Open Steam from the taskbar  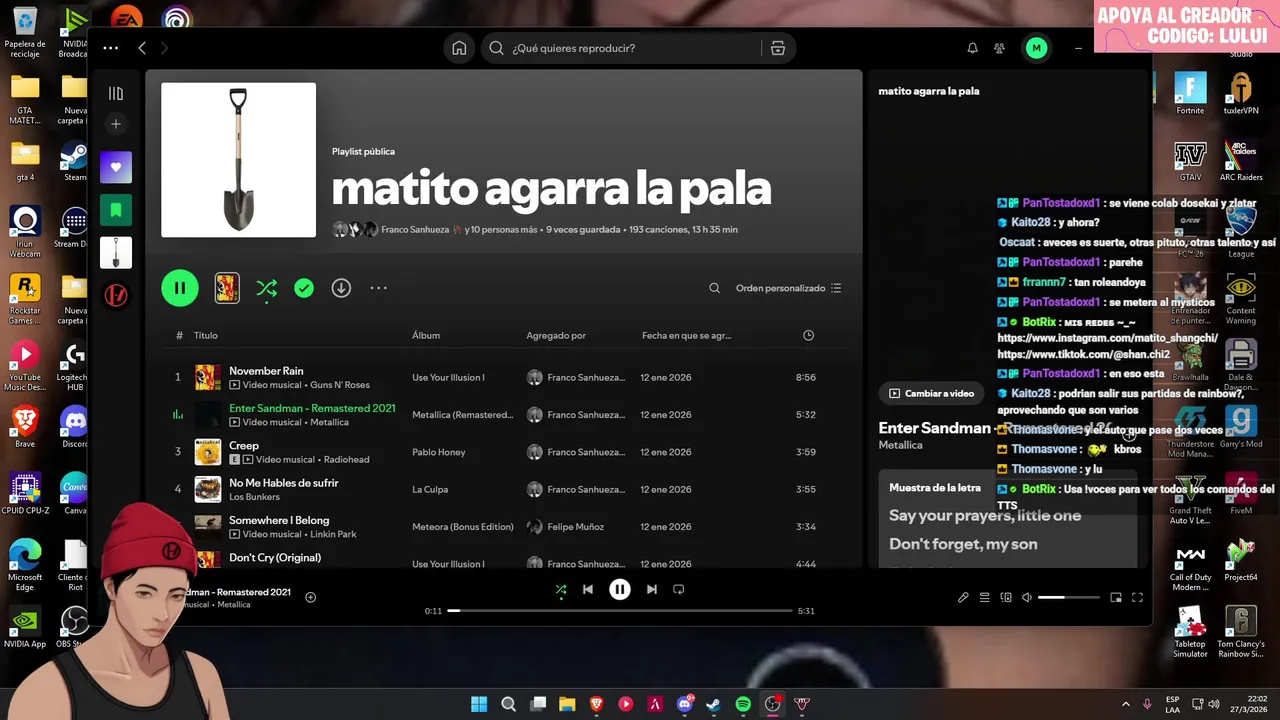click(713, 704)
